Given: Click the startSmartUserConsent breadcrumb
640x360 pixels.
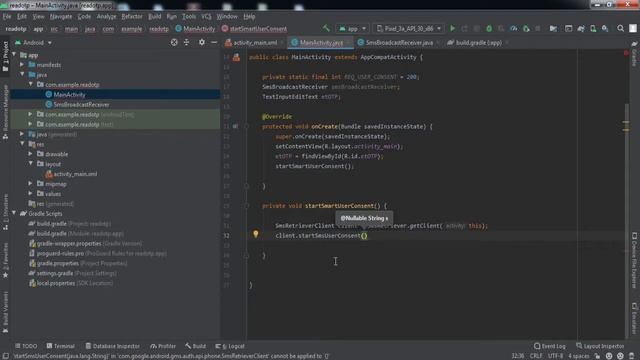Looking at the screenshot, I should (254, 29).
